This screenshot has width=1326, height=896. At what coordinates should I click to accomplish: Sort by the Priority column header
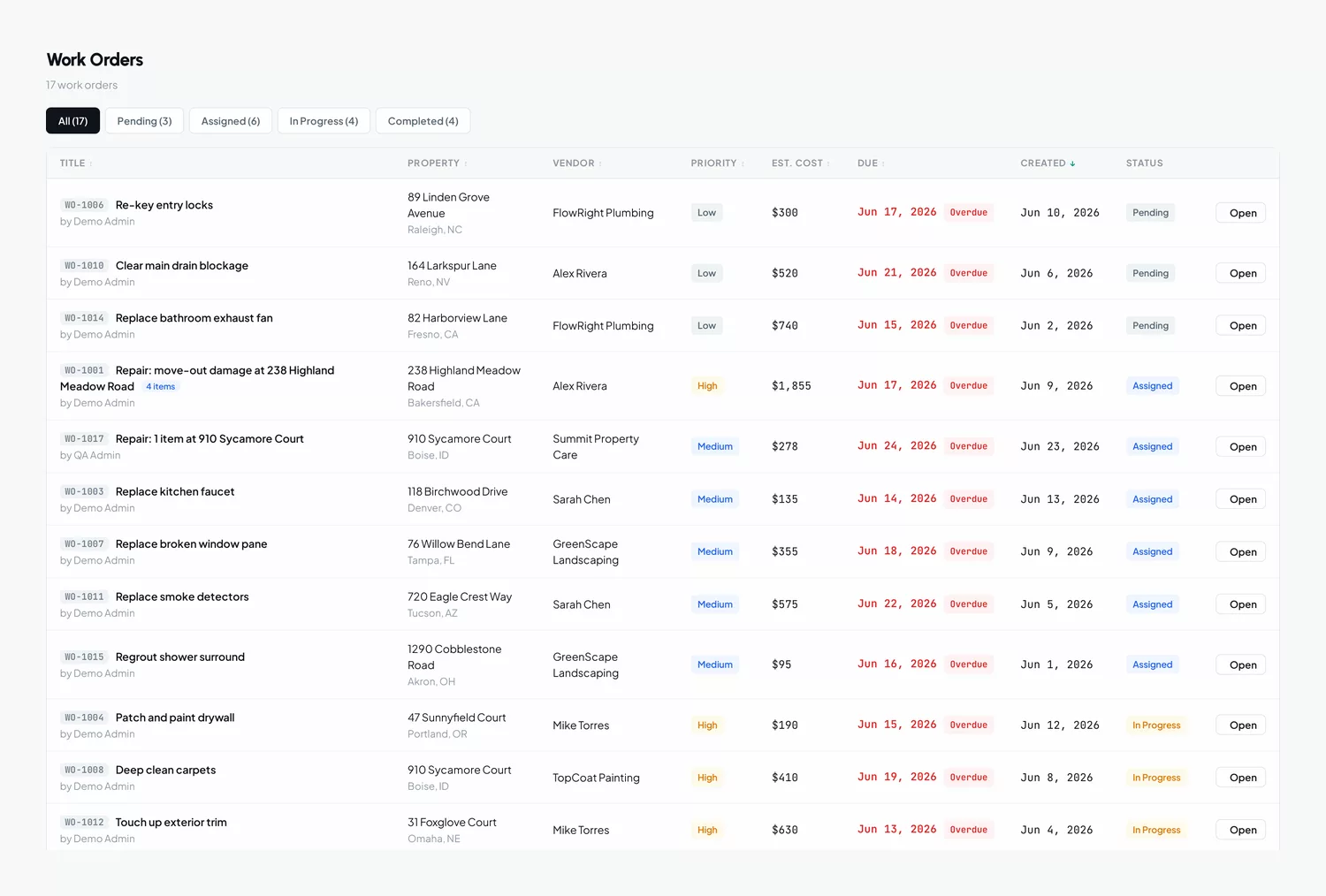point(718,163)
